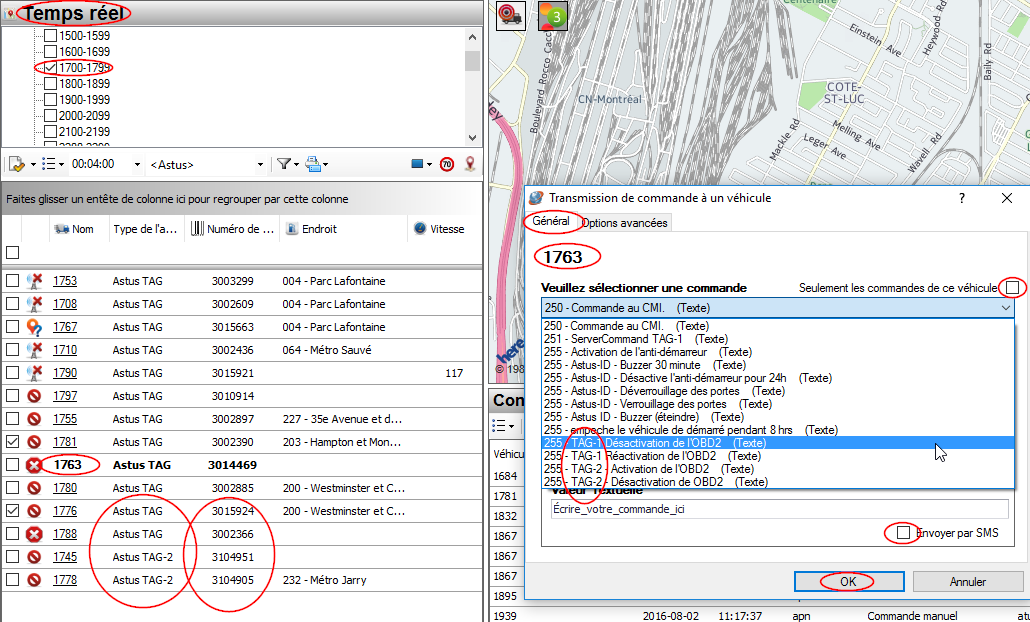Enable 'Envoyer par SMS' checkbox
1030x622 pixels.
click(904, 533)
